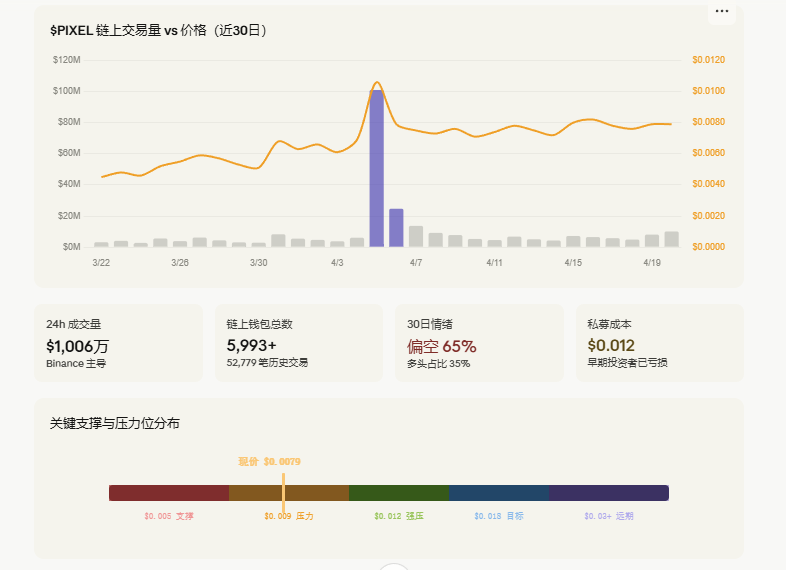Select the 24h 成交量 stat card

pos(118,343)
